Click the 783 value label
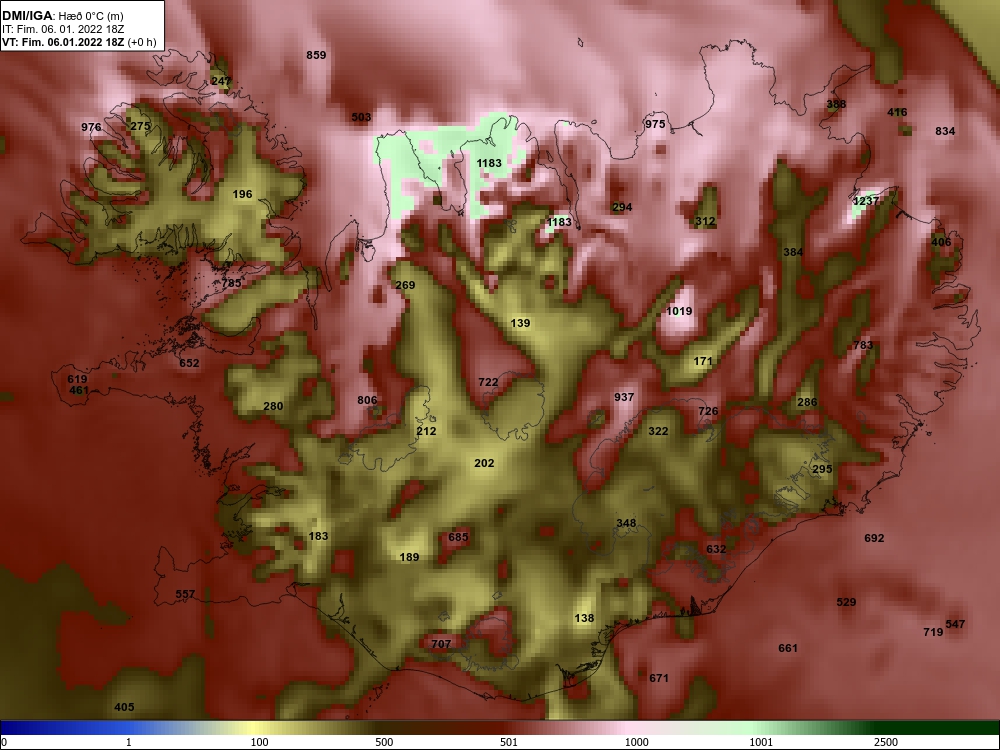 (x=863, y=345)
